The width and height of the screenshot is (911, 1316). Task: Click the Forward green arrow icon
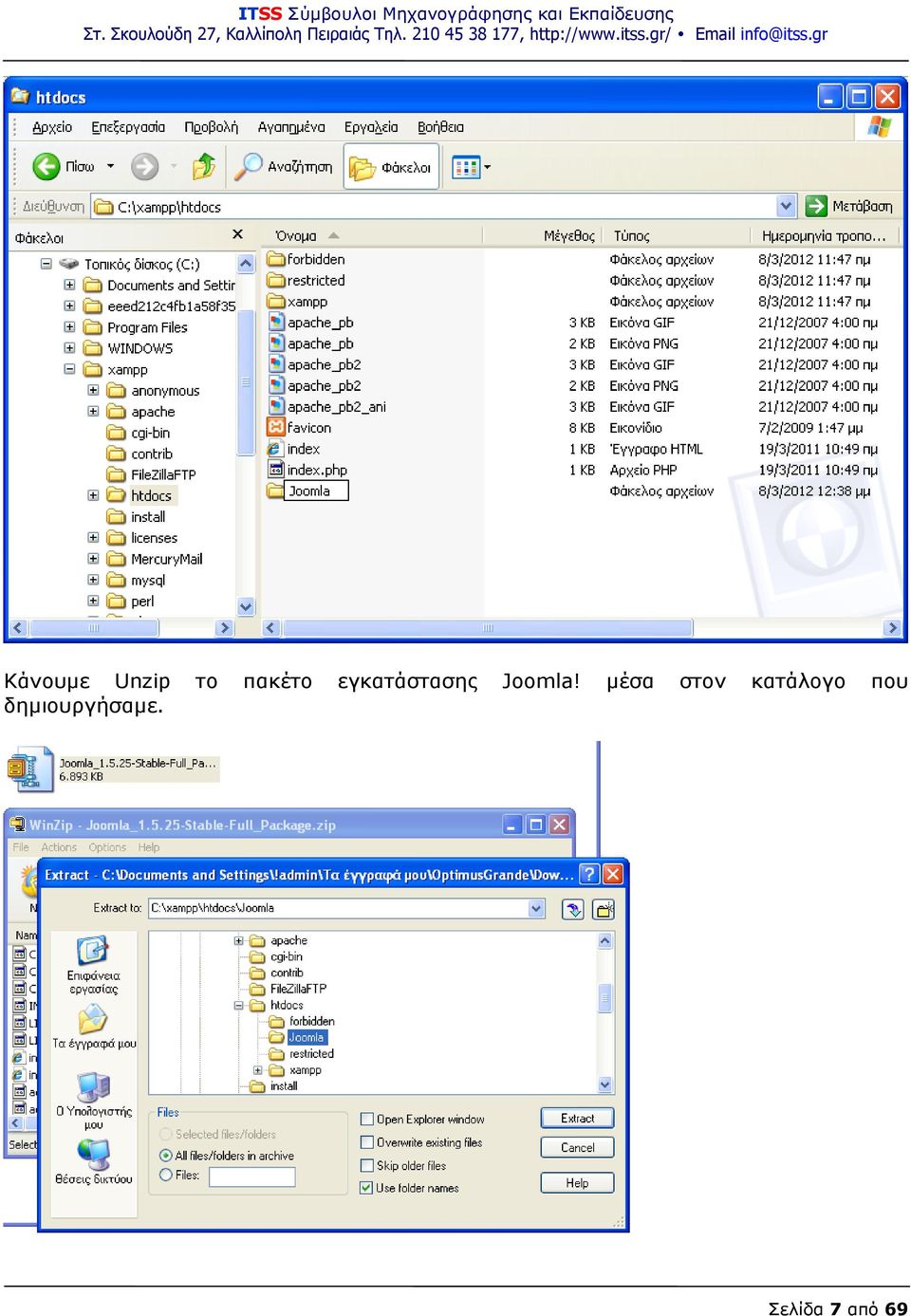coord(144,167)
